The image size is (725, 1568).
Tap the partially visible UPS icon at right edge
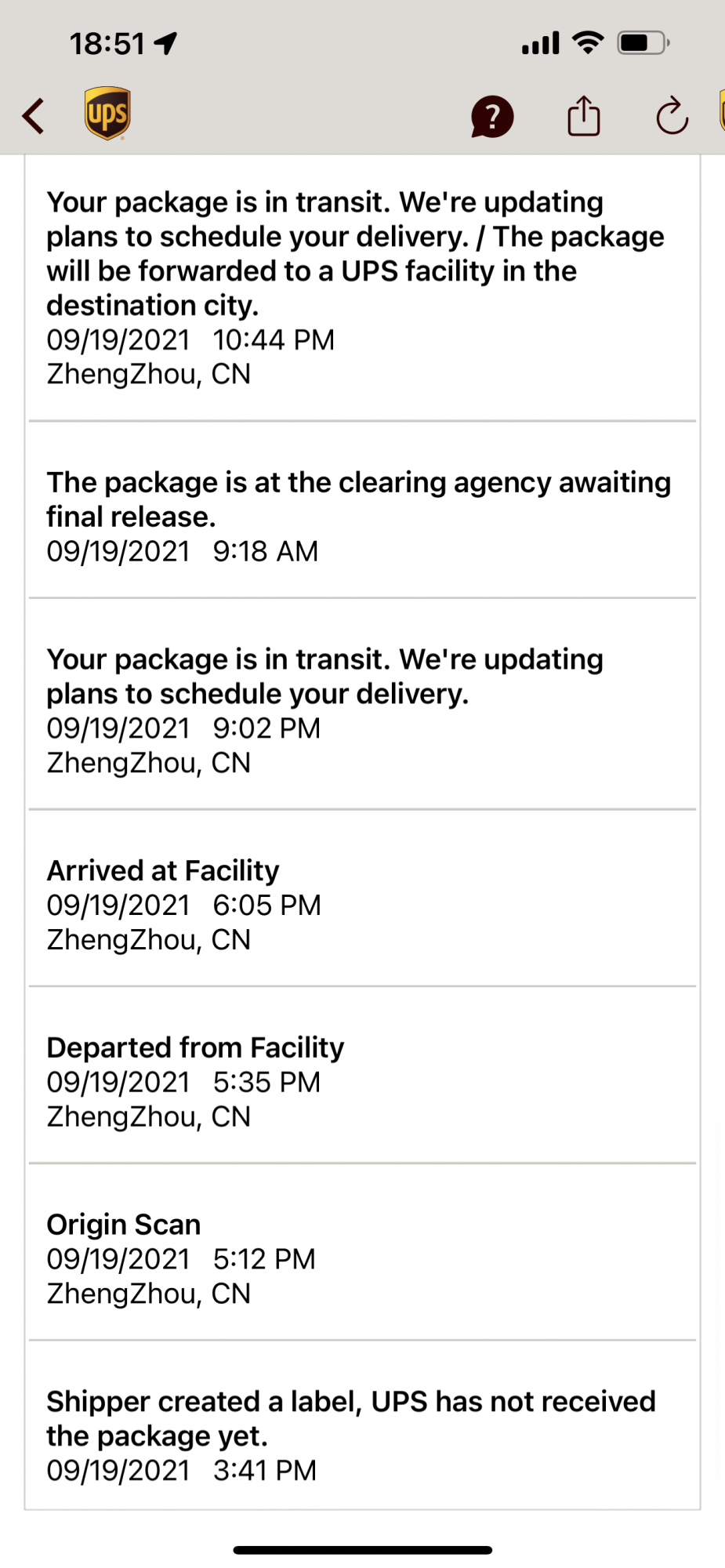[722, 111]
